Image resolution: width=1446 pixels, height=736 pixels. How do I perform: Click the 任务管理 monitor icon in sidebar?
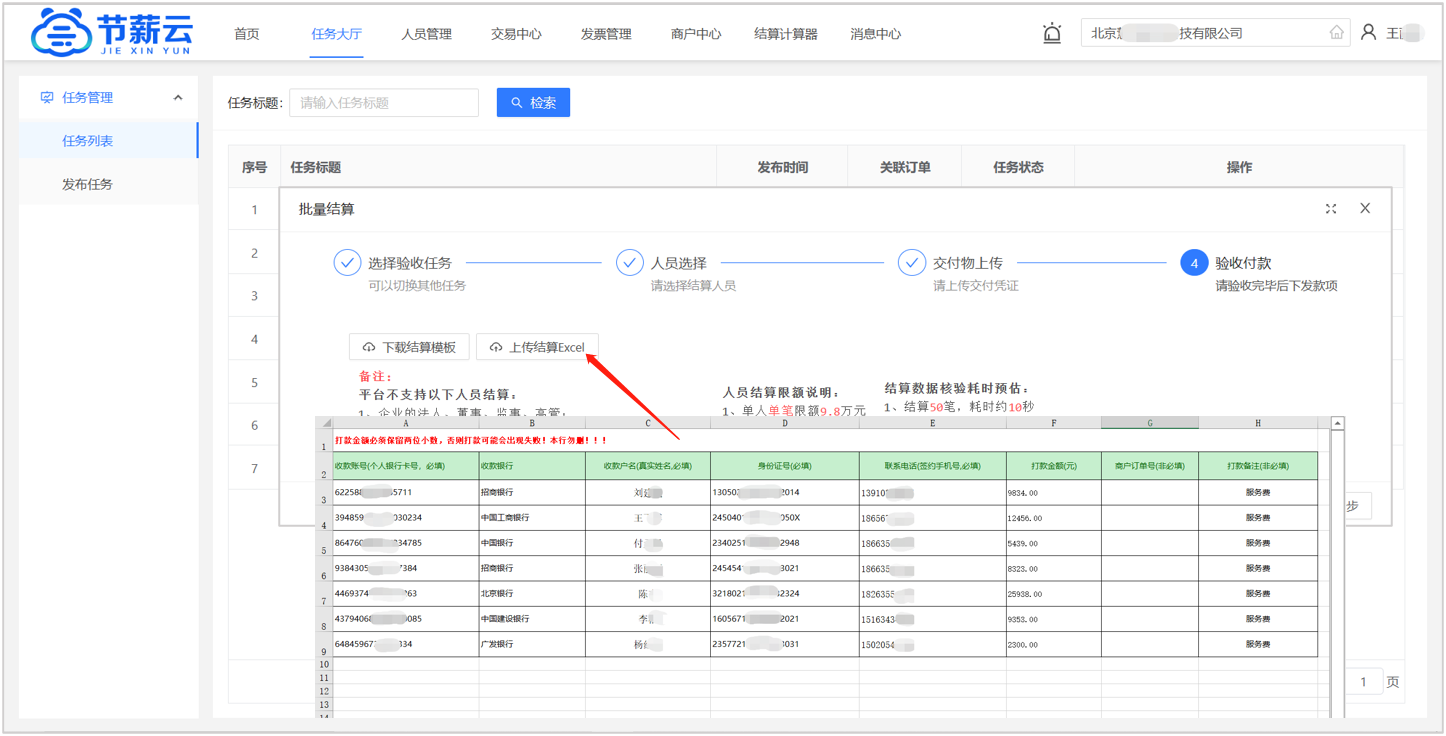pos(47,97)
